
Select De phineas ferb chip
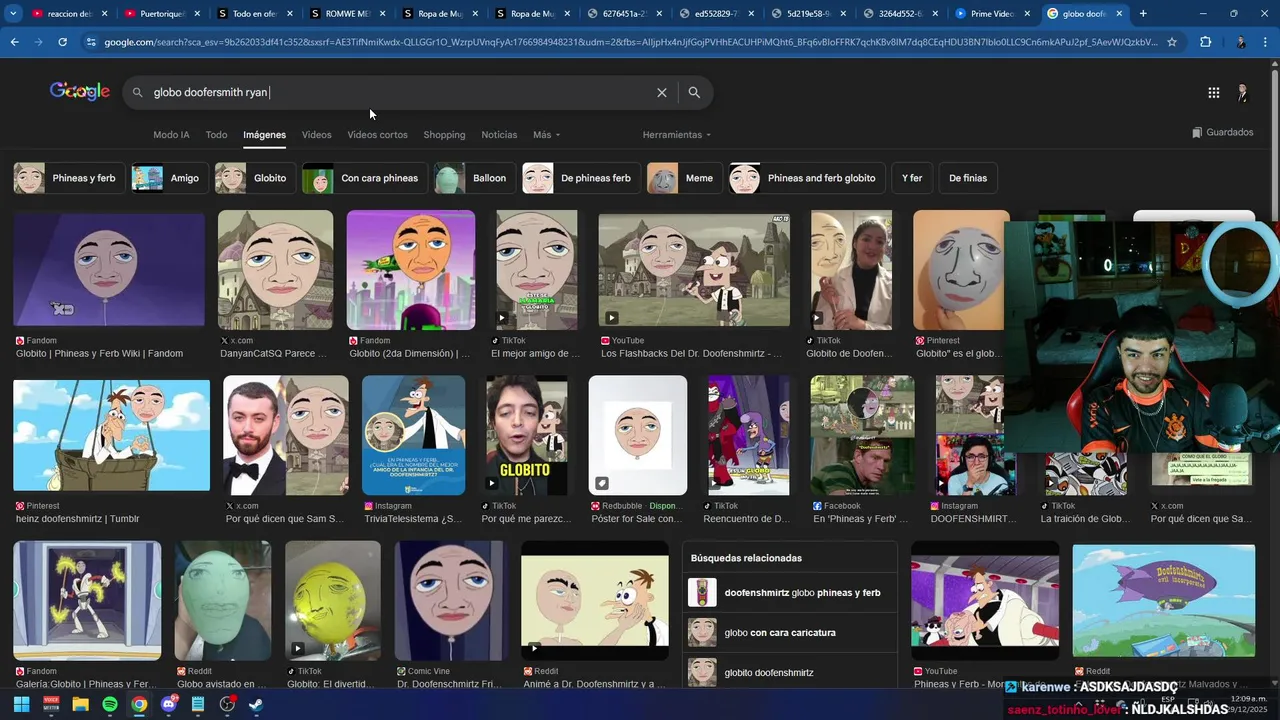[x=581, y=178]
